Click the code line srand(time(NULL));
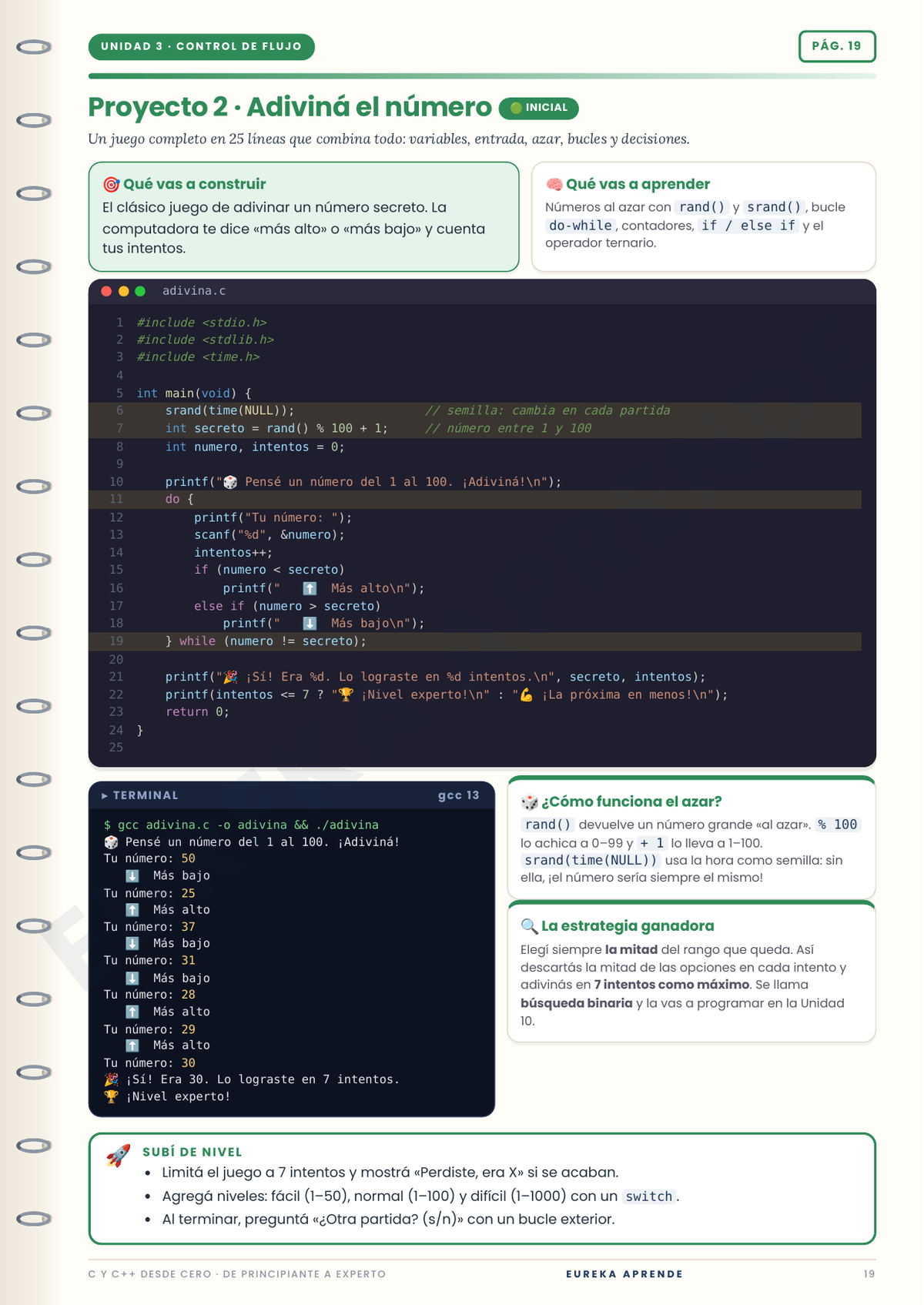 [x=229, y=411]
